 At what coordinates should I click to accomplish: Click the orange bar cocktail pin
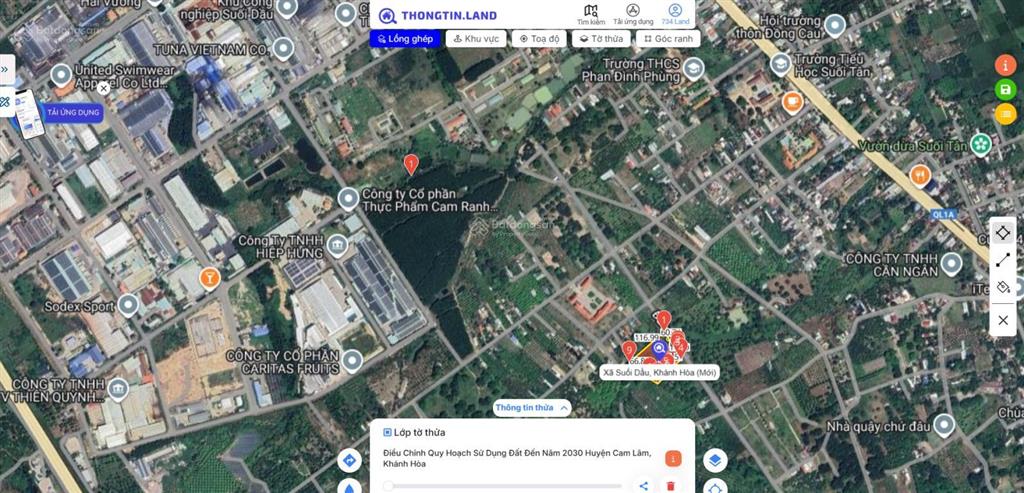click(x=210, y=278)
